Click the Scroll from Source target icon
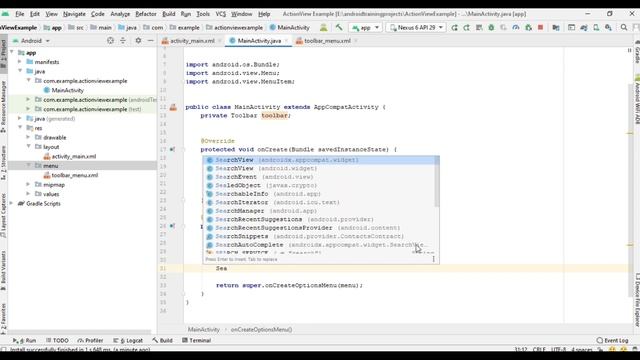Screen dimensions: 640x360 (110, 40)
